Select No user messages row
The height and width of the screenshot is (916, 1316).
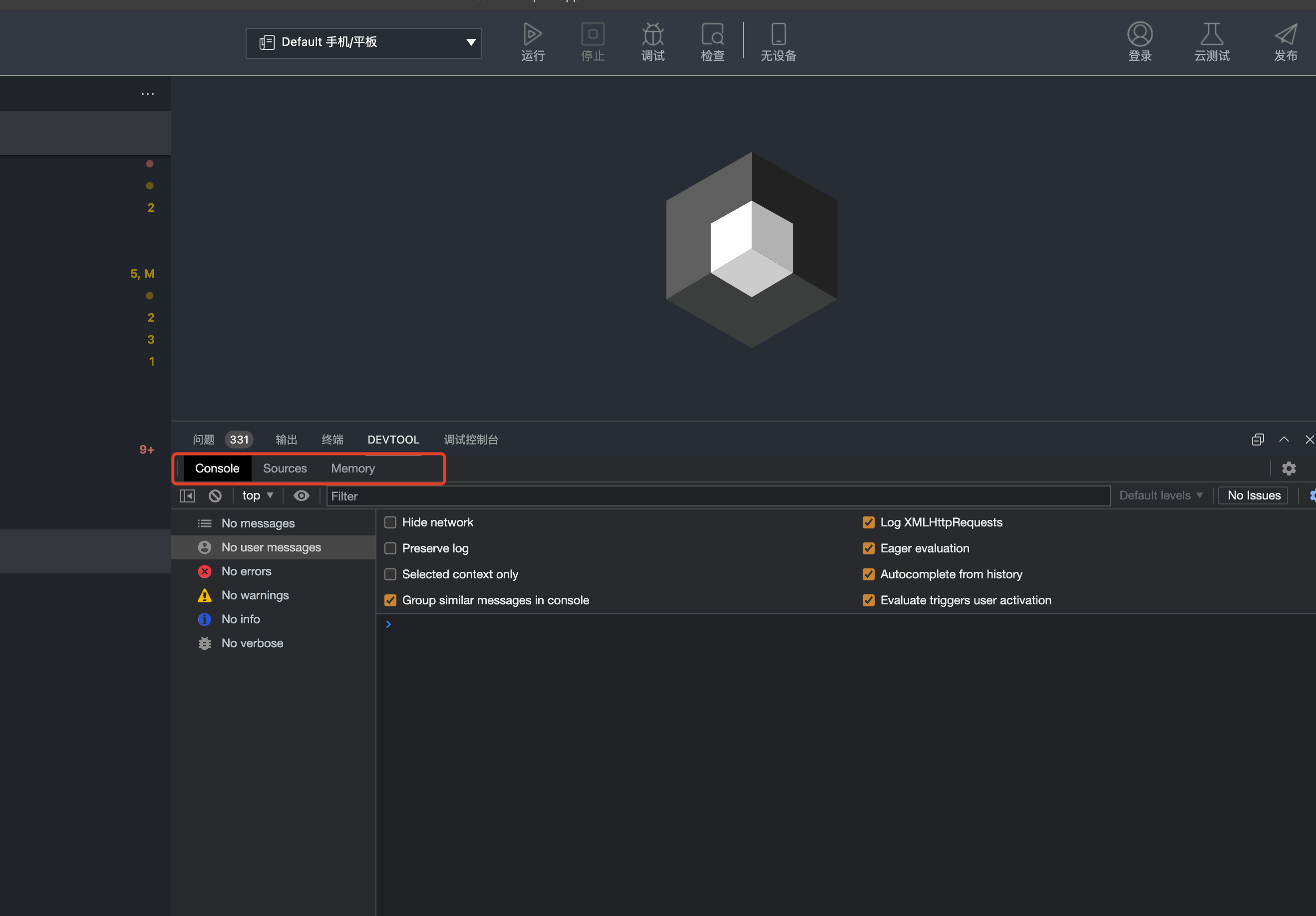click(x=274, y=548)
